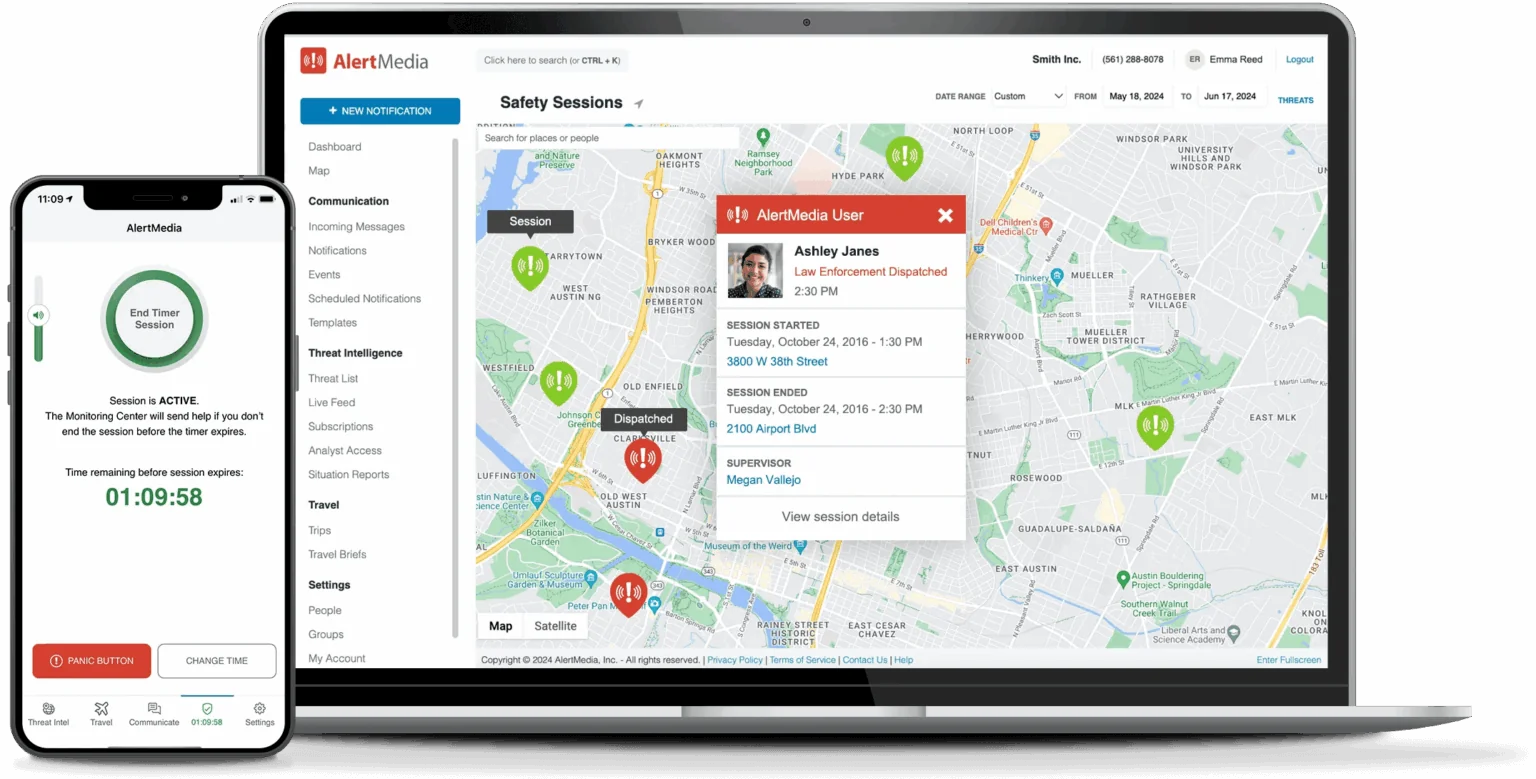
Task: Open People in the sidebar
Action: coord(325,611)
